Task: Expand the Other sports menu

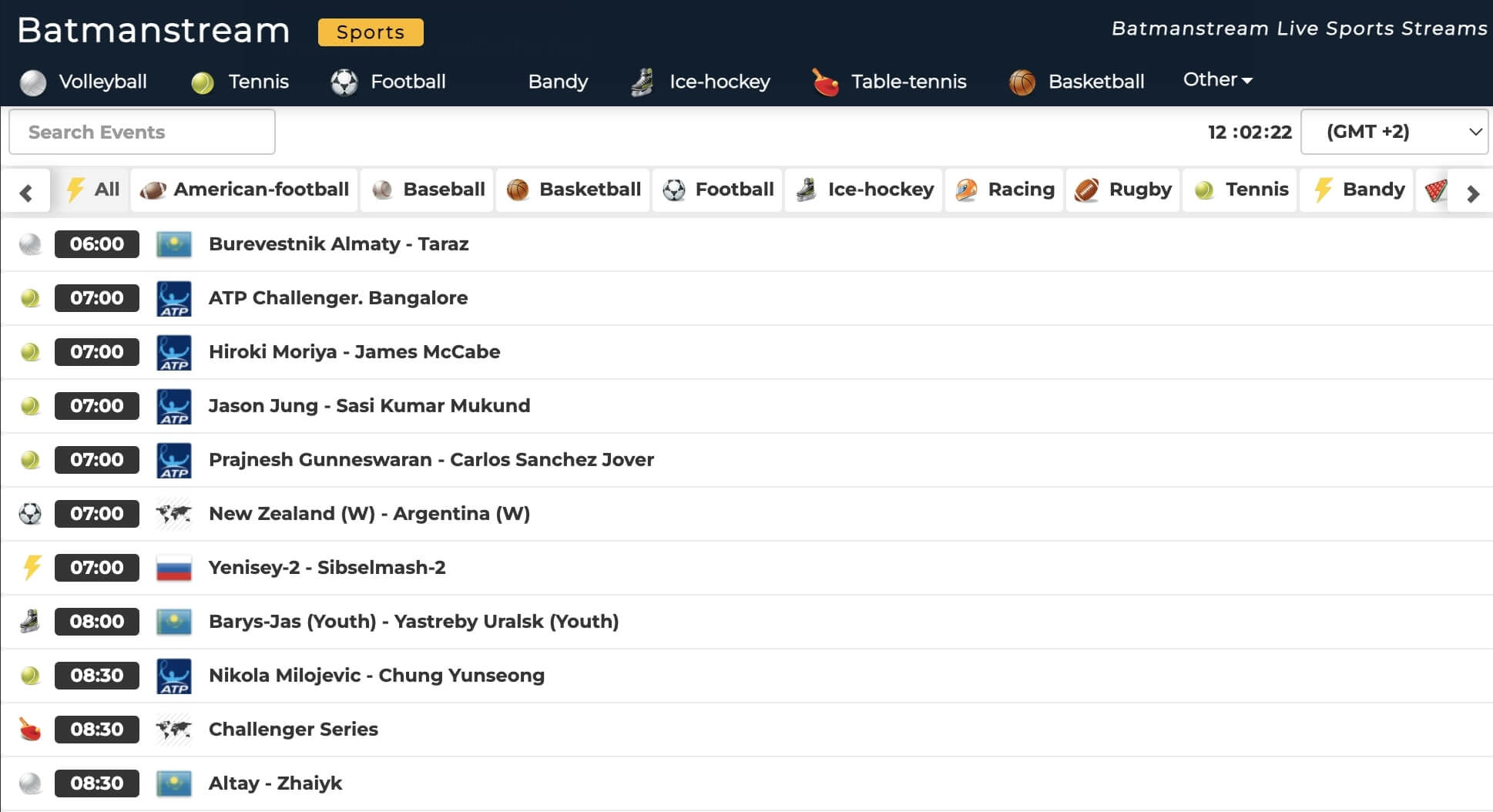Action: (1217, 80)
